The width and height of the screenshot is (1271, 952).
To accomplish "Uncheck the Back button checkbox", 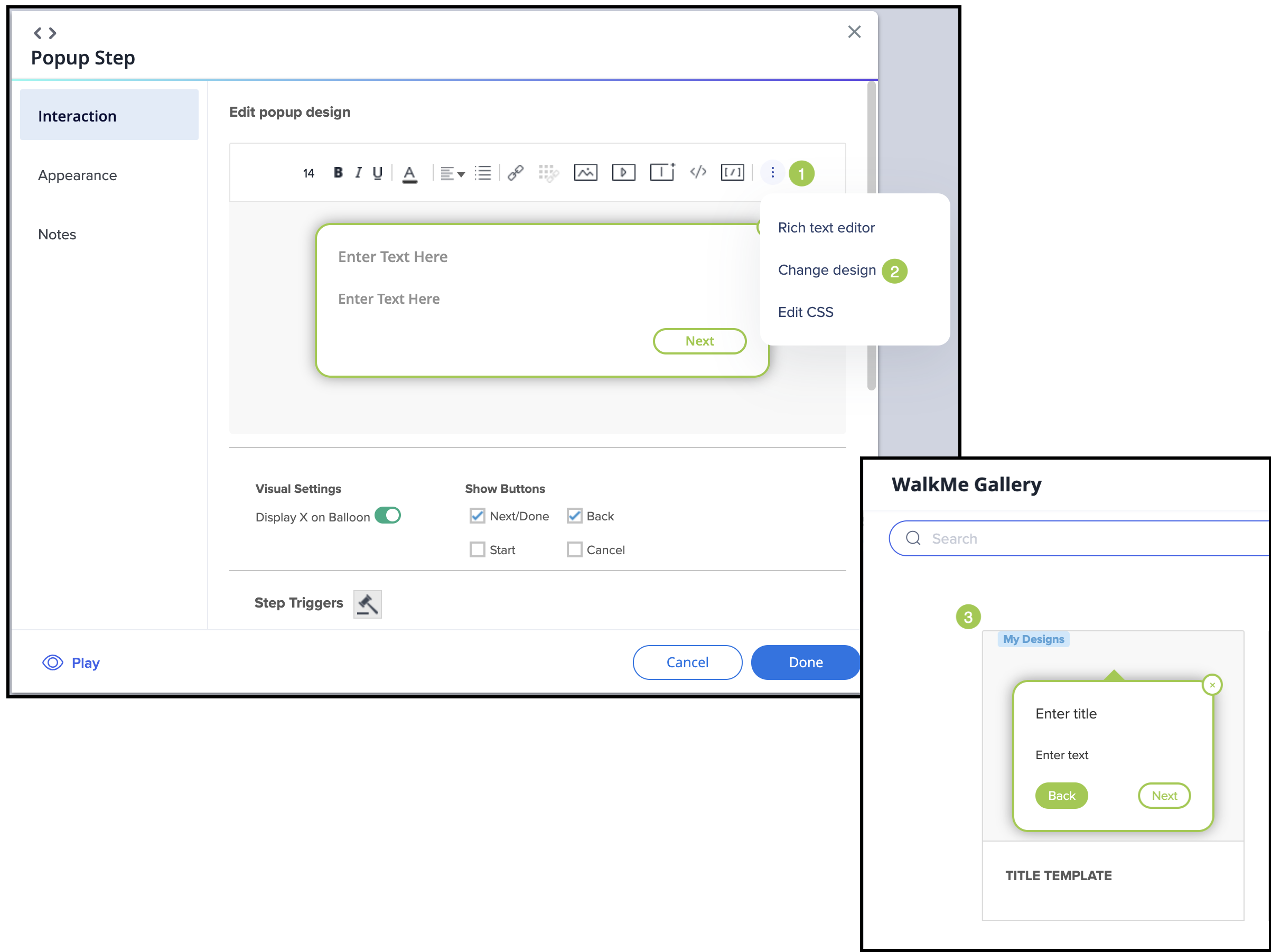I will (574, 516).
